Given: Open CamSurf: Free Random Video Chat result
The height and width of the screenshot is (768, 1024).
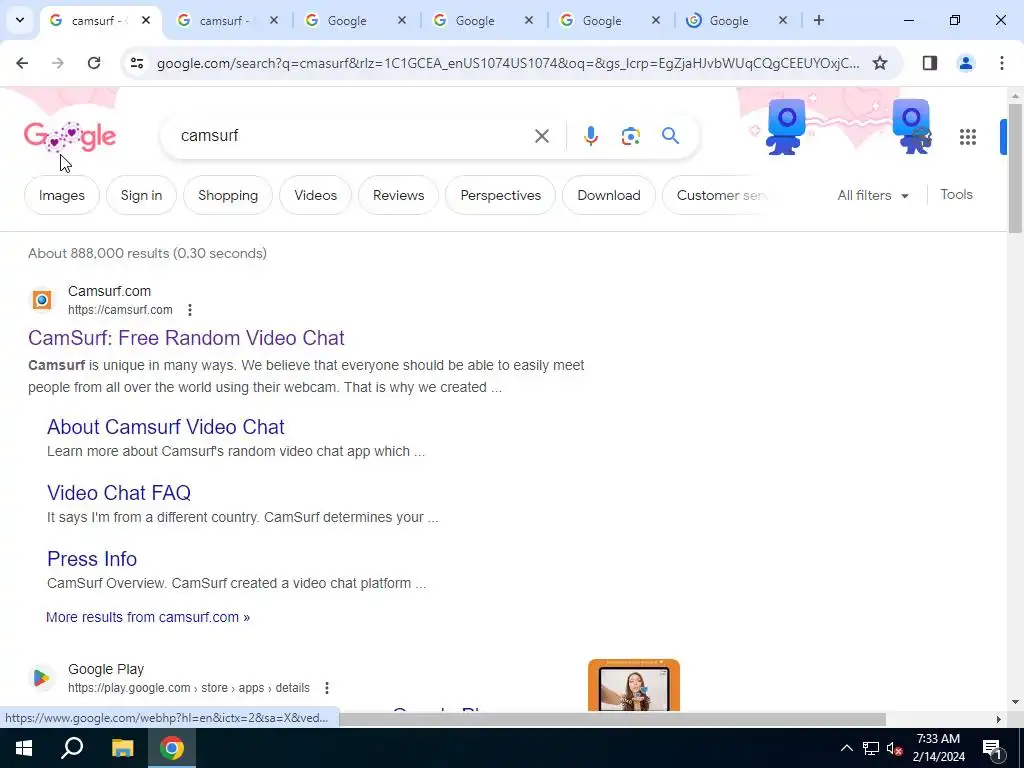Looking at the screenshot, I should (x=186, y=338).
